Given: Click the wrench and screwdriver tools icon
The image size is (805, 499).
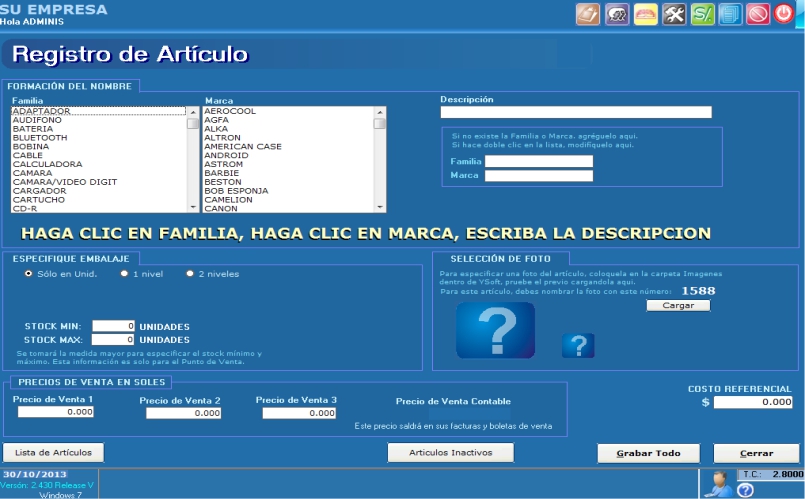Looking at the screenshot, I should [x=674, y=14].
